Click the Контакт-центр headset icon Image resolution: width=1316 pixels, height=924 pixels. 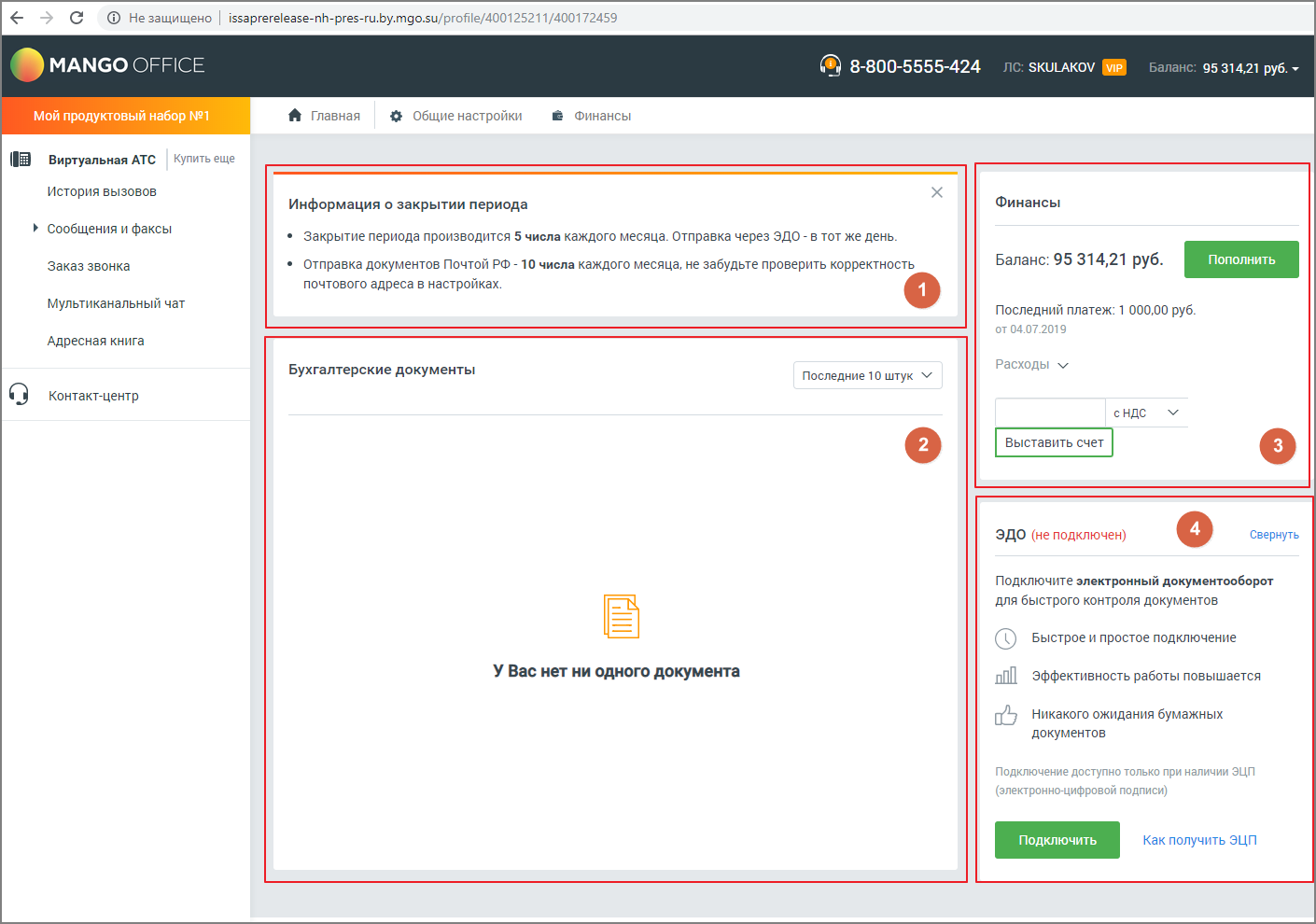tap(19, 394)
